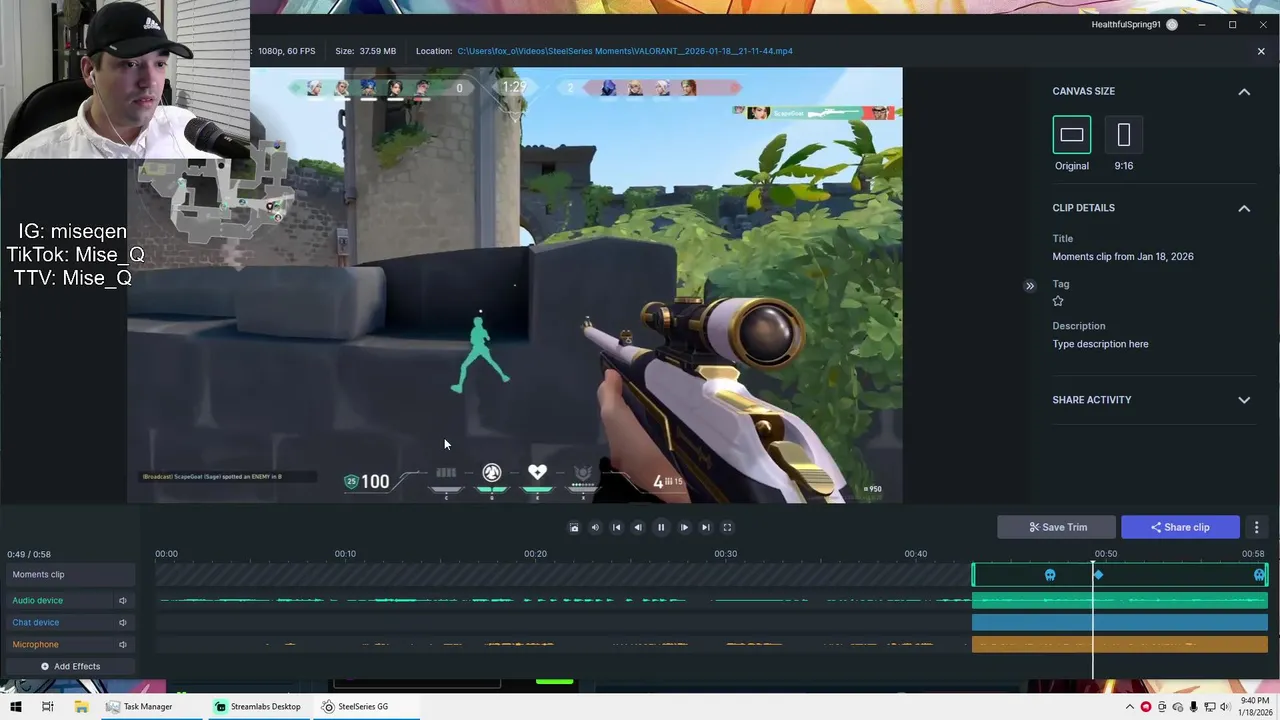Open File Explorer from taskbar

coord(81,707)
